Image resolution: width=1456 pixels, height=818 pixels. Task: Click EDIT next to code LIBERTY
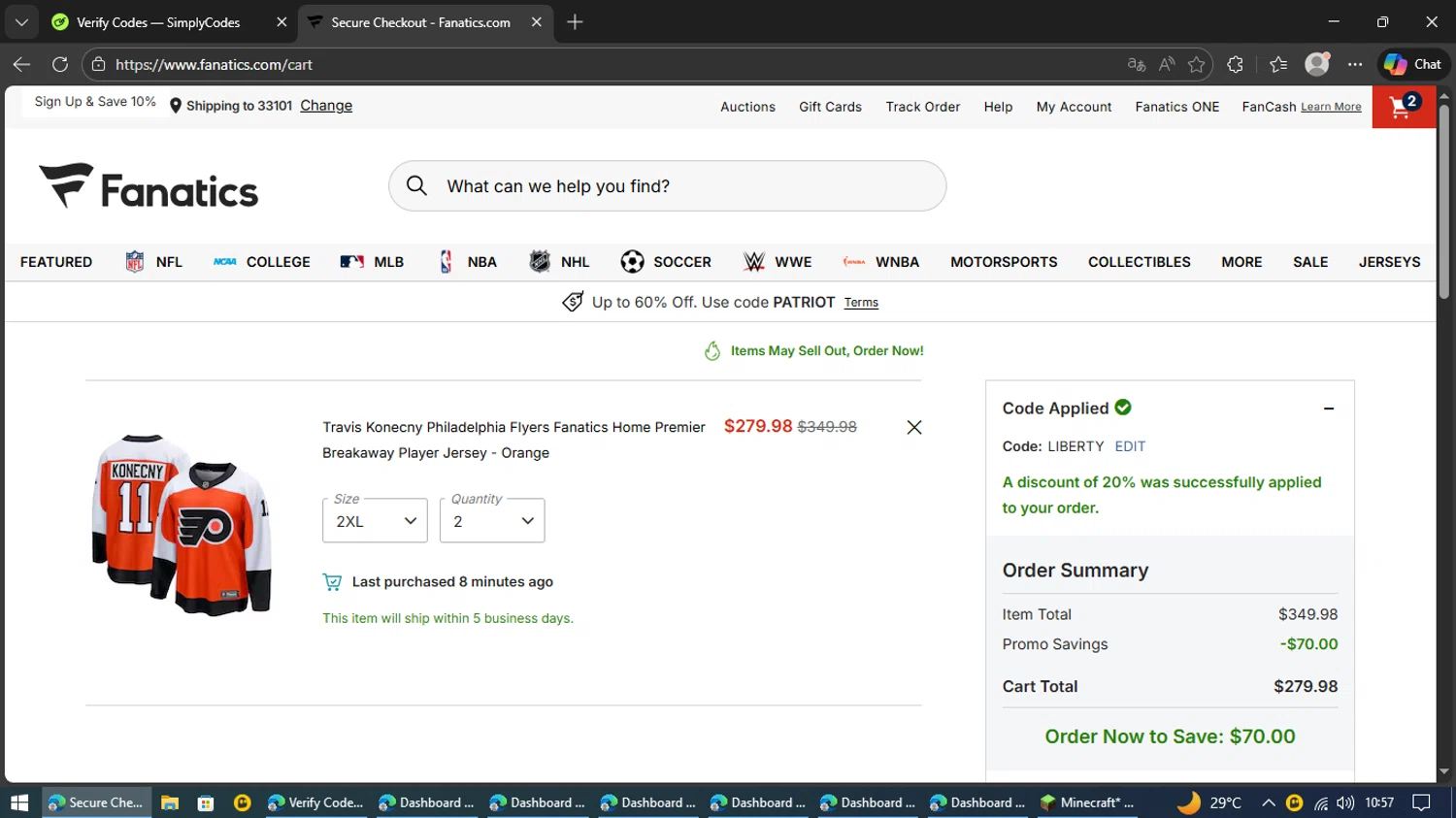click(x=1130, y=446)
